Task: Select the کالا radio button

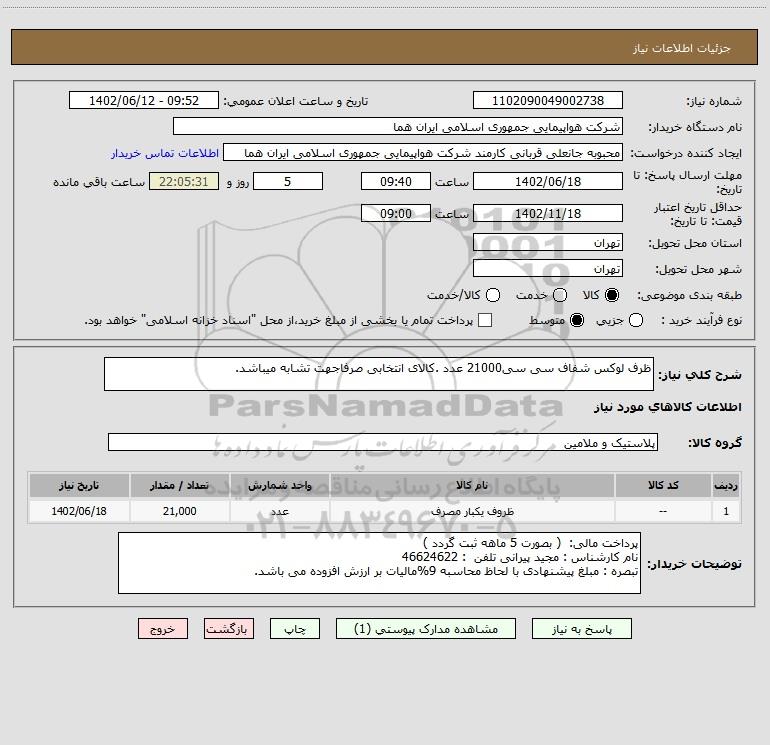Action: pyautogui.click(x=612, y=295)
